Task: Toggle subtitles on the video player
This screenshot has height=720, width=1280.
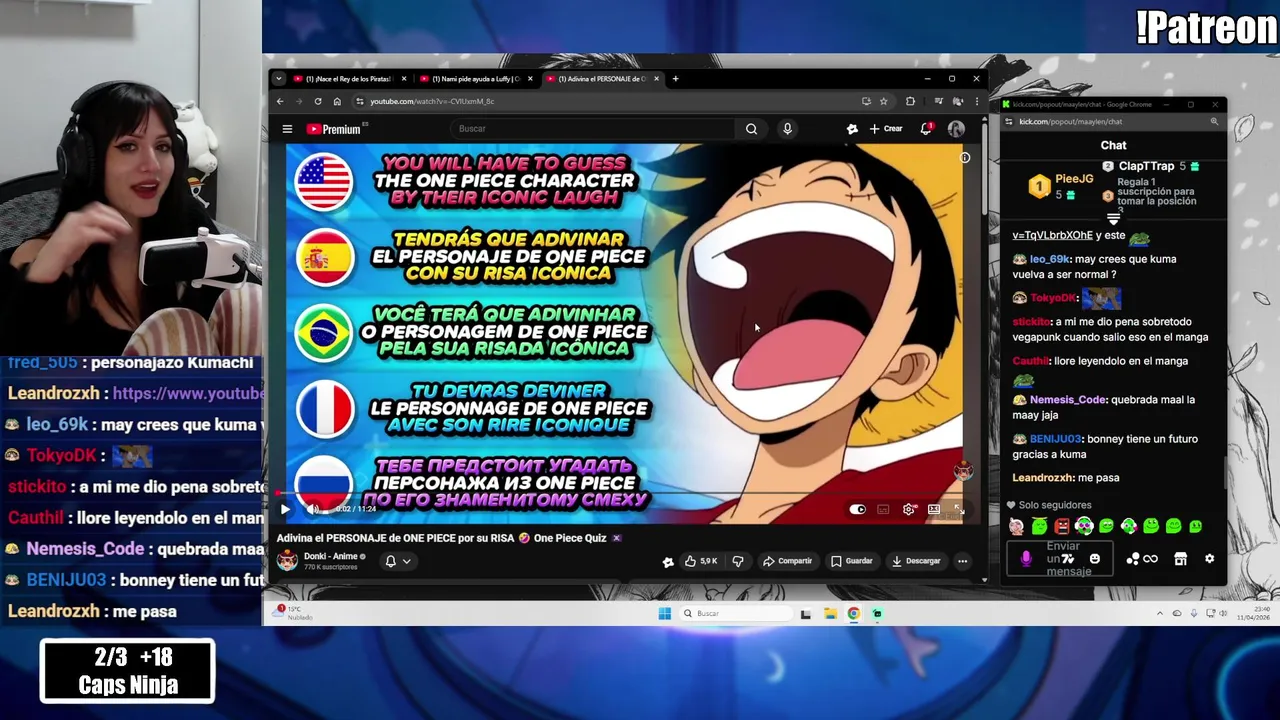Action: tap(883, 509)
